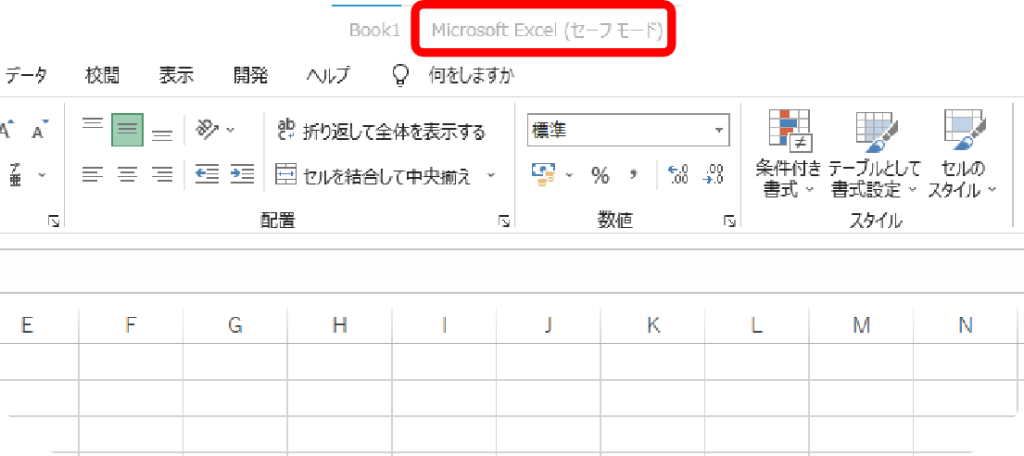Image resolution: width=1024 pixels, height=456 pixels.
Task: Open the 配置 dialog launcher
Action: point(504,221)
